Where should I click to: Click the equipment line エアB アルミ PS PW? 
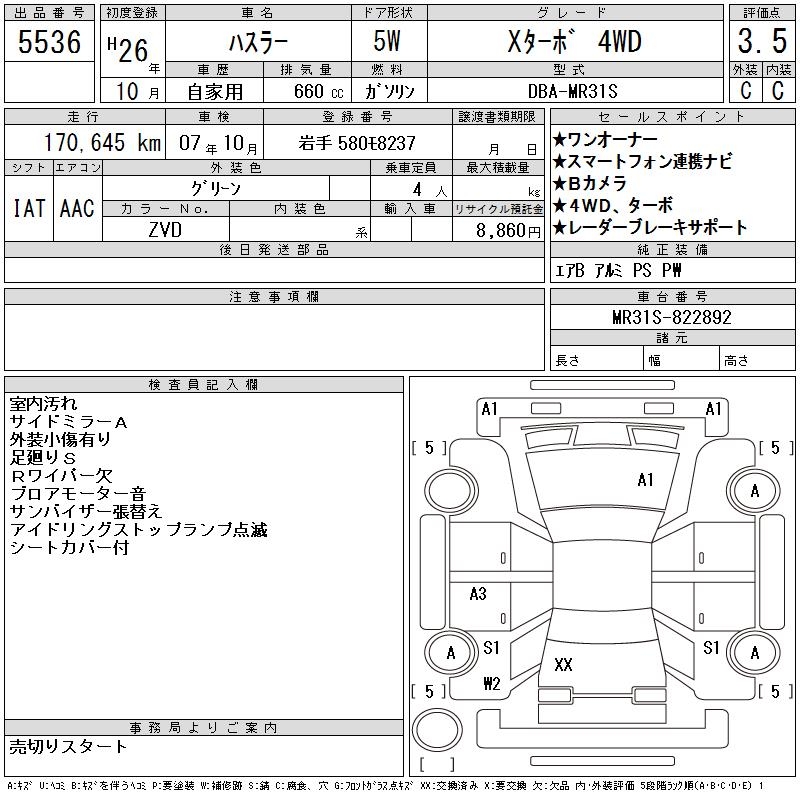click(x=618, y=270)
